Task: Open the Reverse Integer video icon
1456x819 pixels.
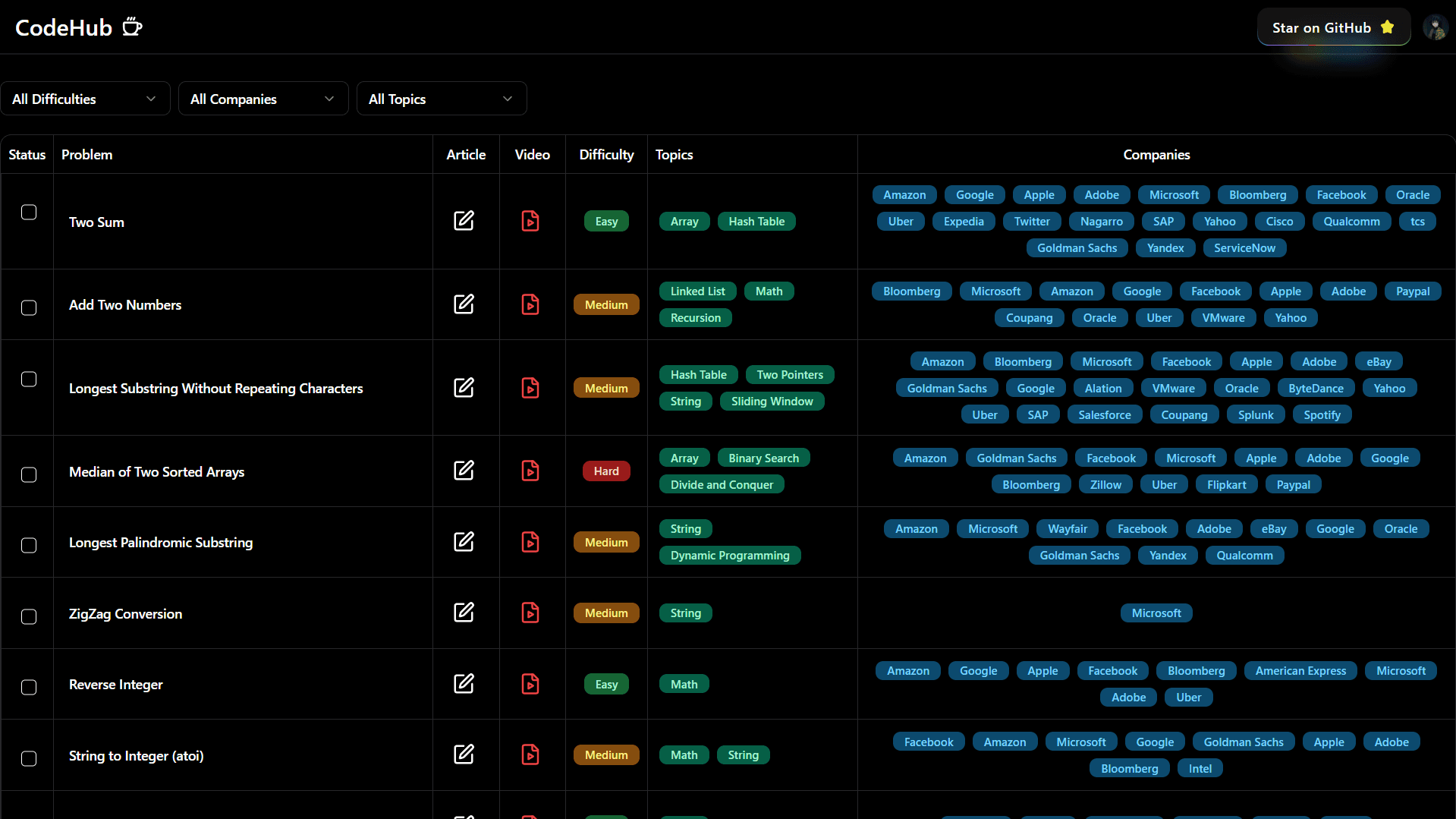Action: 530,684
